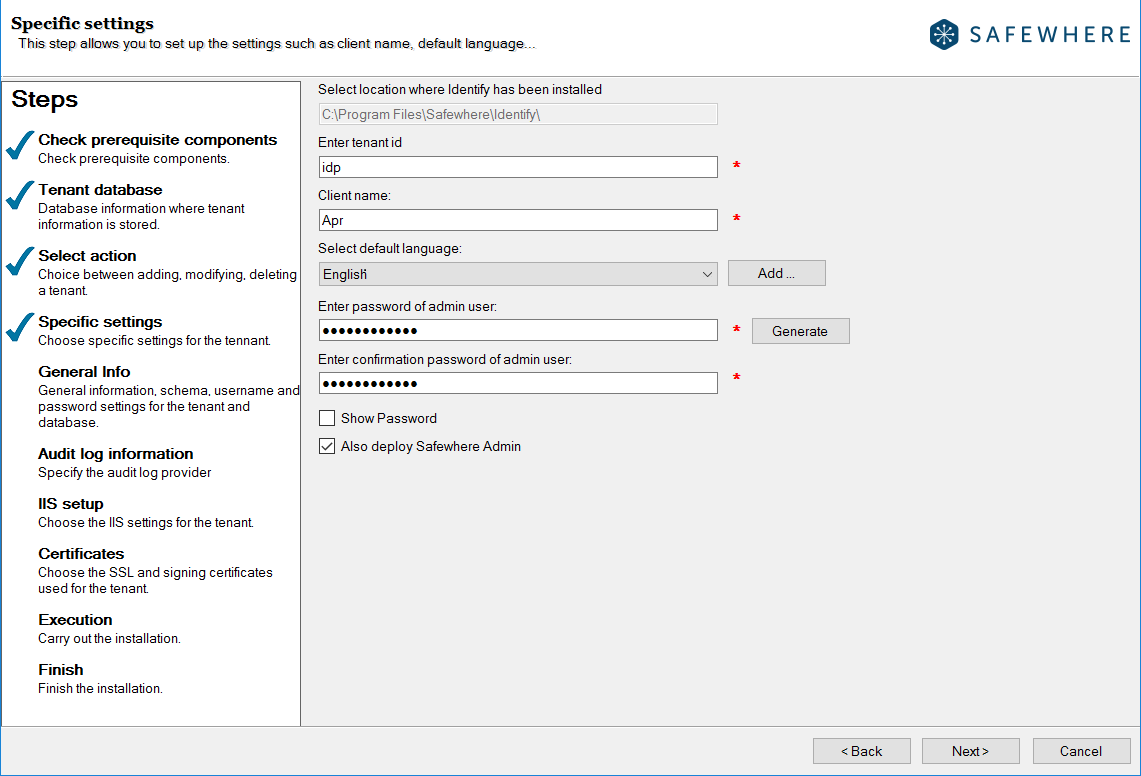Click the 'Enter tenant id' label
Image resolution: width=1141 pixels, height=776 pixels.
tap(359, 143)
